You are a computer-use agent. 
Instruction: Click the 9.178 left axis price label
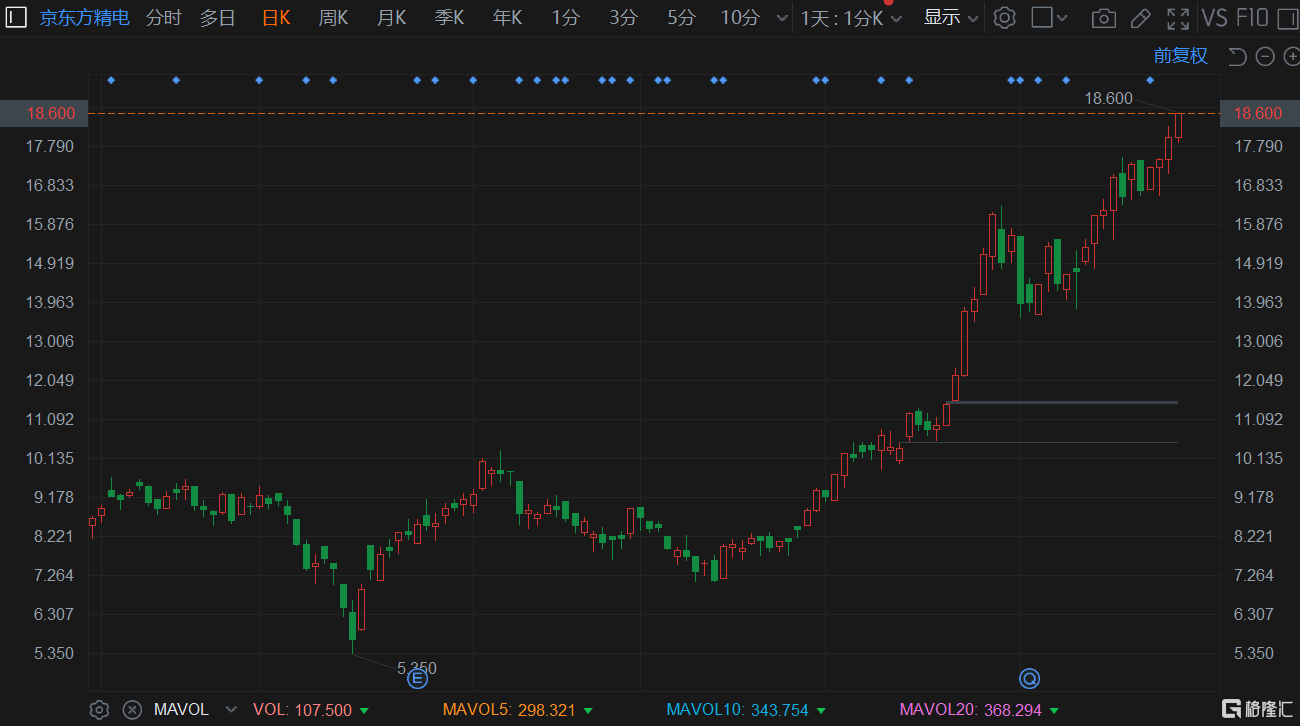coord(54,497)
